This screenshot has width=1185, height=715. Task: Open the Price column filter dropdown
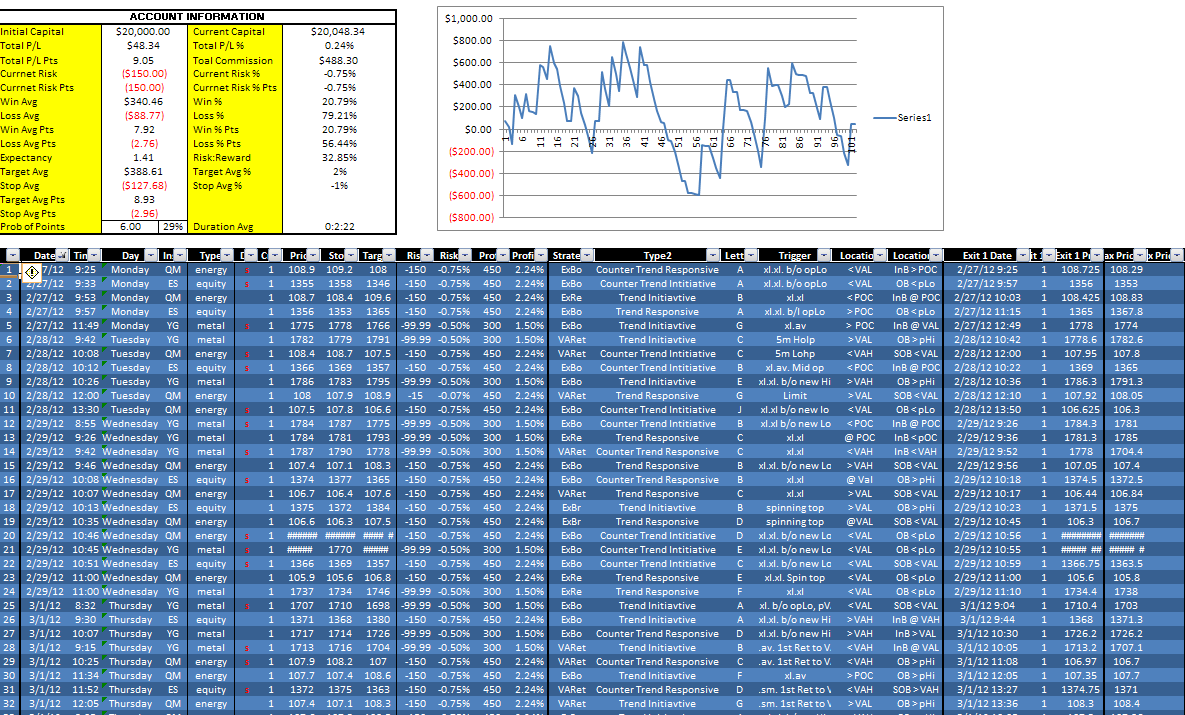point(313,255)
